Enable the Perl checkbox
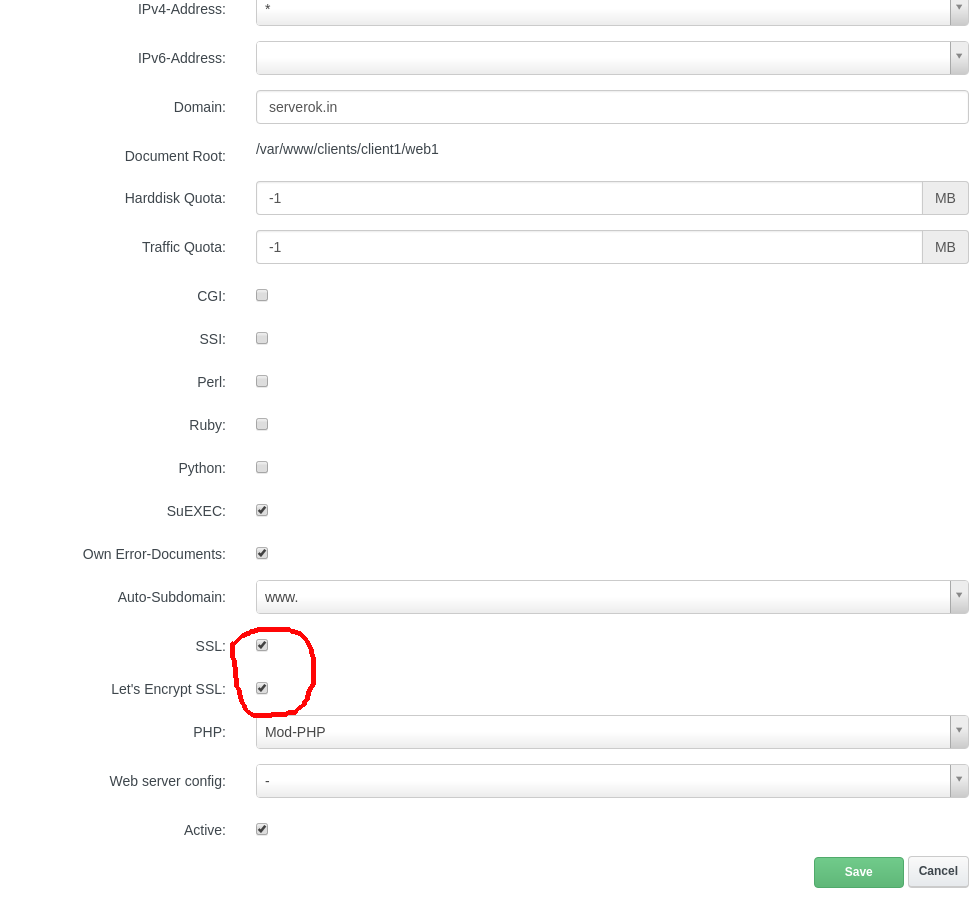 (x=261, y=381)
